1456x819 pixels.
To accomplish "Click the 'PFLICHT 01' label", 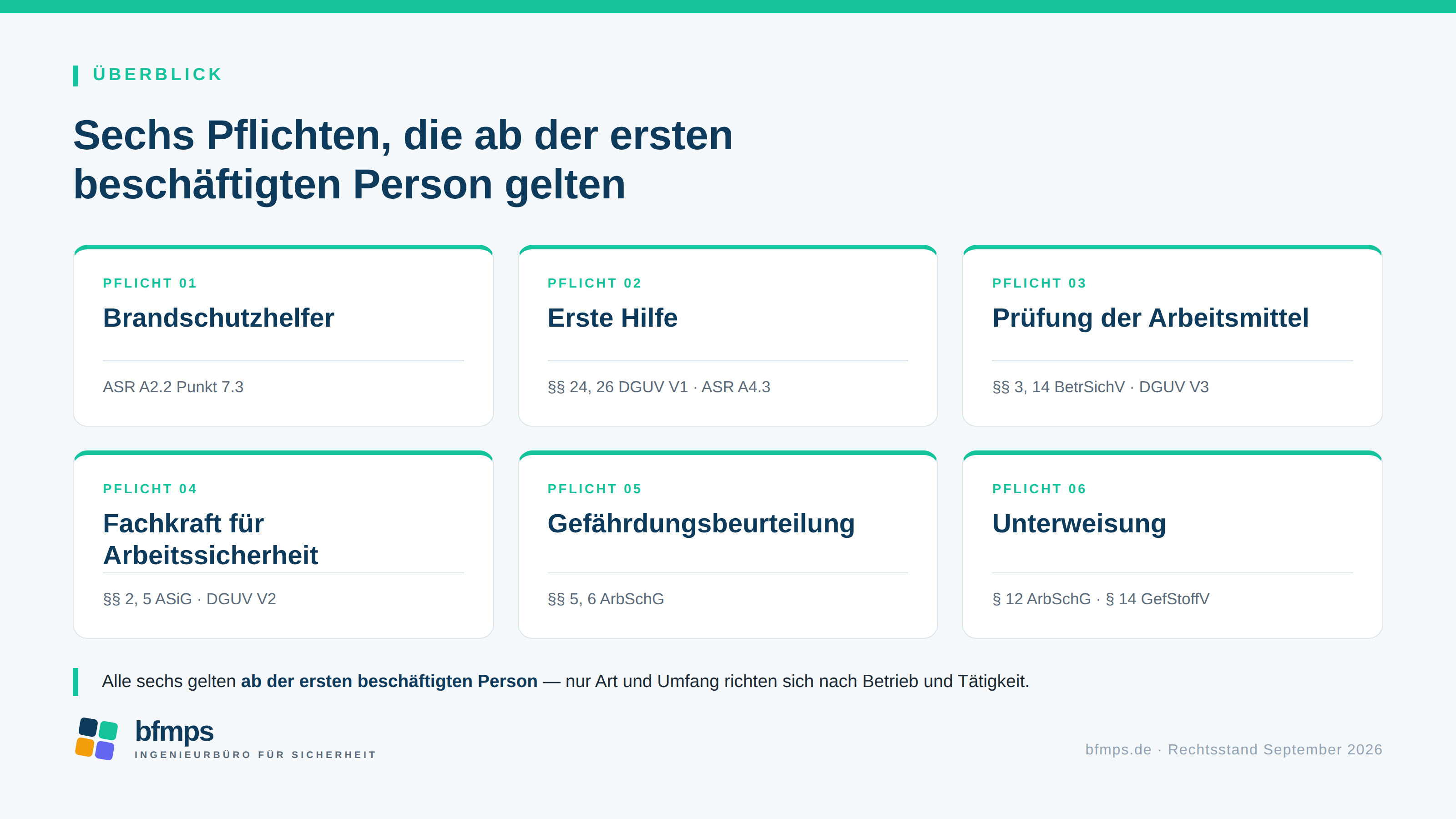I will point(150,283).
